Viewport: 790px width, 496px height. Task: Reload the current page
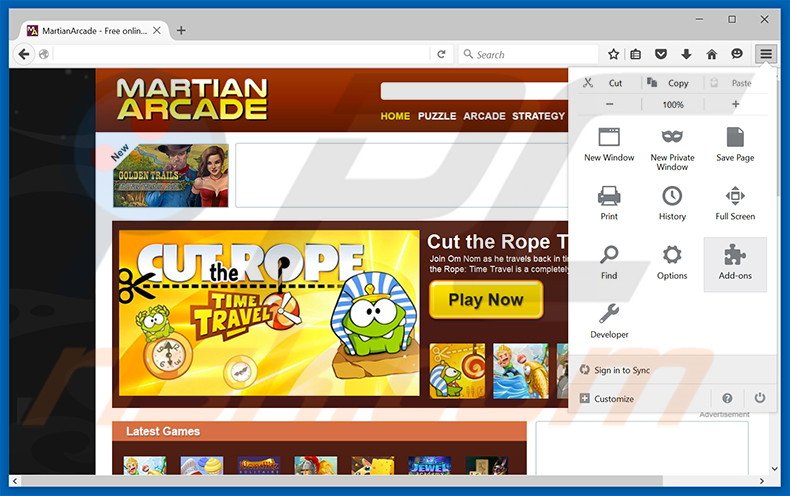tap(441, 54)
